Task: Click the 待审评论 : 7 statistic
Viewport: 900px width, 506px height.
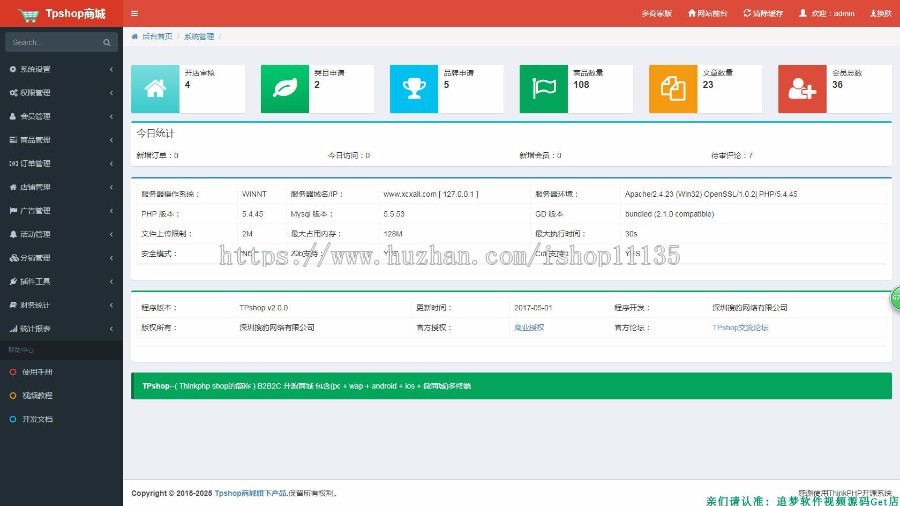Action: tap(732, 155)
